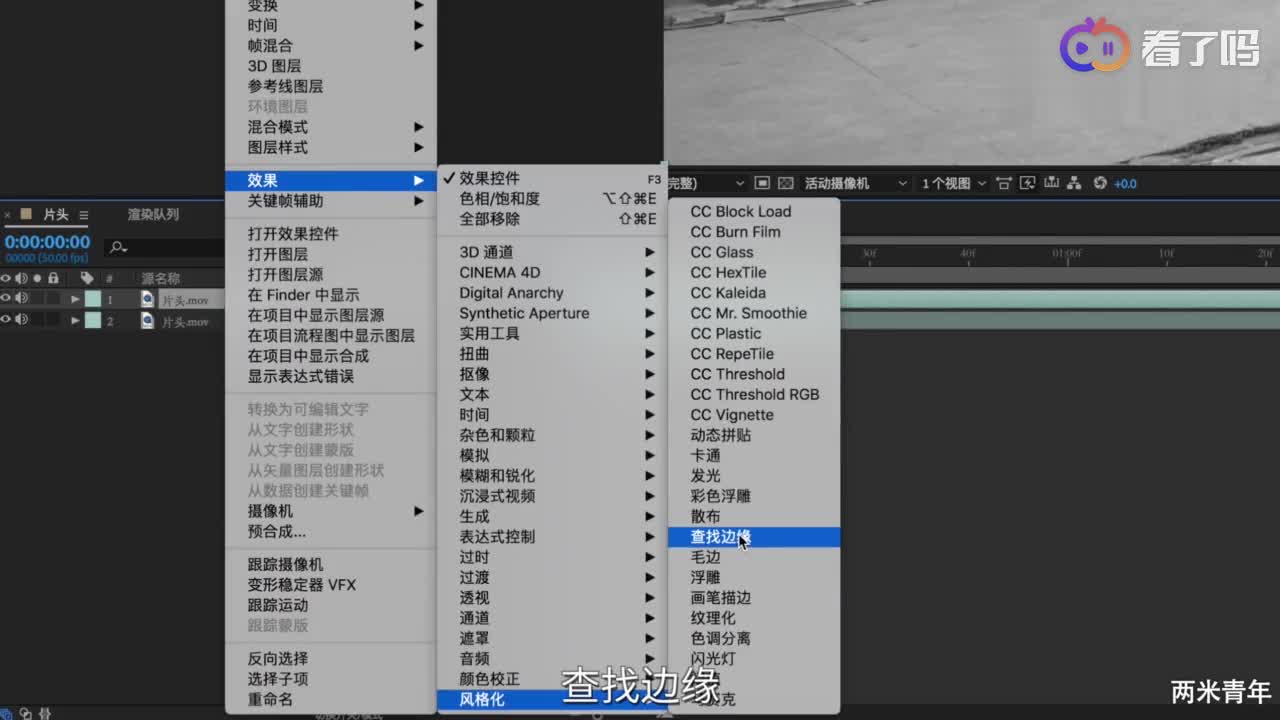Click the region of interest icon in viewer toolbar
This screenshot has width=1280, height=720.
763,182
